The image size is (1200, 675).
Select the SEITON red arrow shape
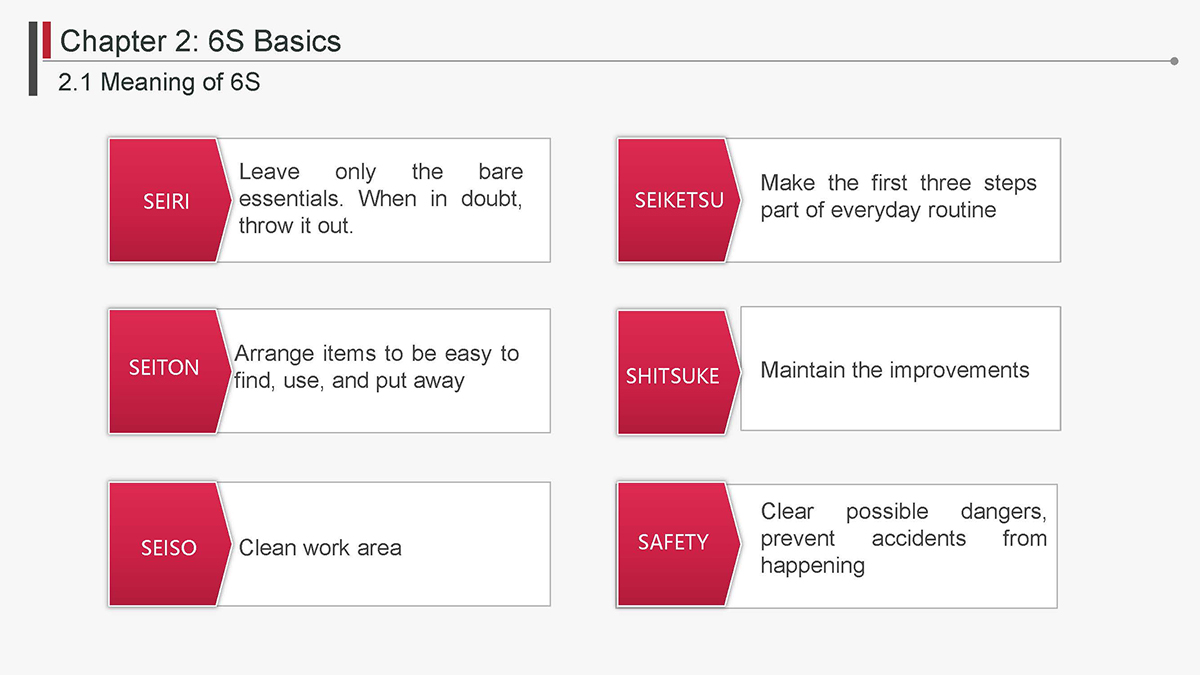pos(164,369)
